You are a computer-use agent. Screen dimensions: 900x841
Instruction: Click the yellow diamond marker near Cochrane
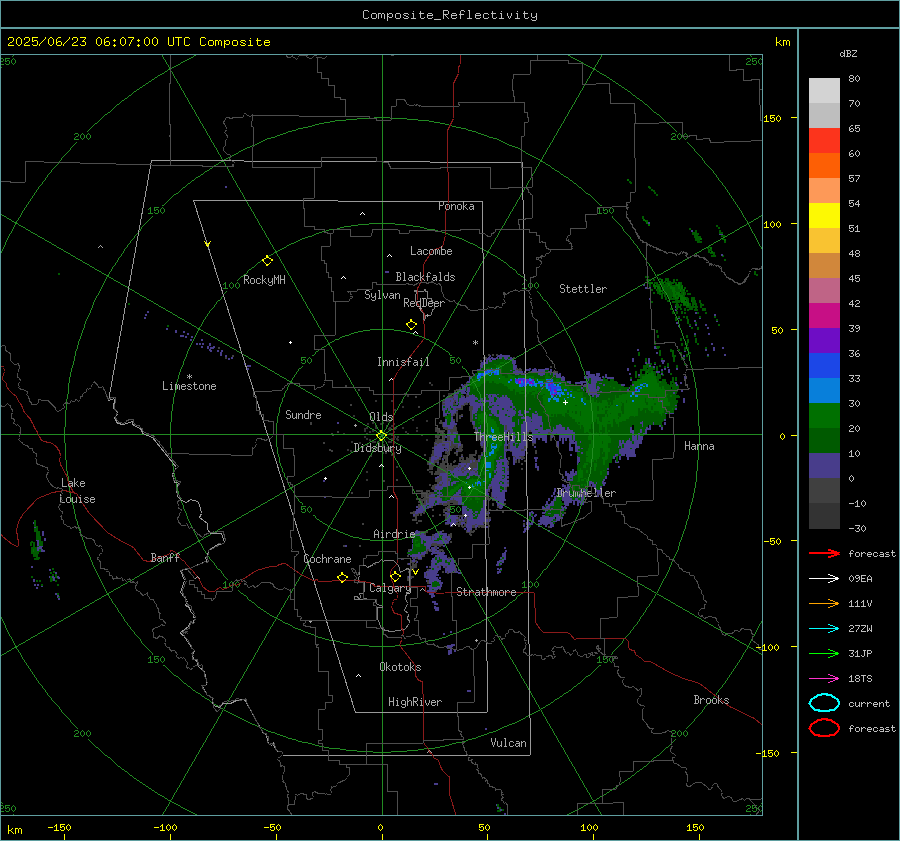click(x=342, y=578)
